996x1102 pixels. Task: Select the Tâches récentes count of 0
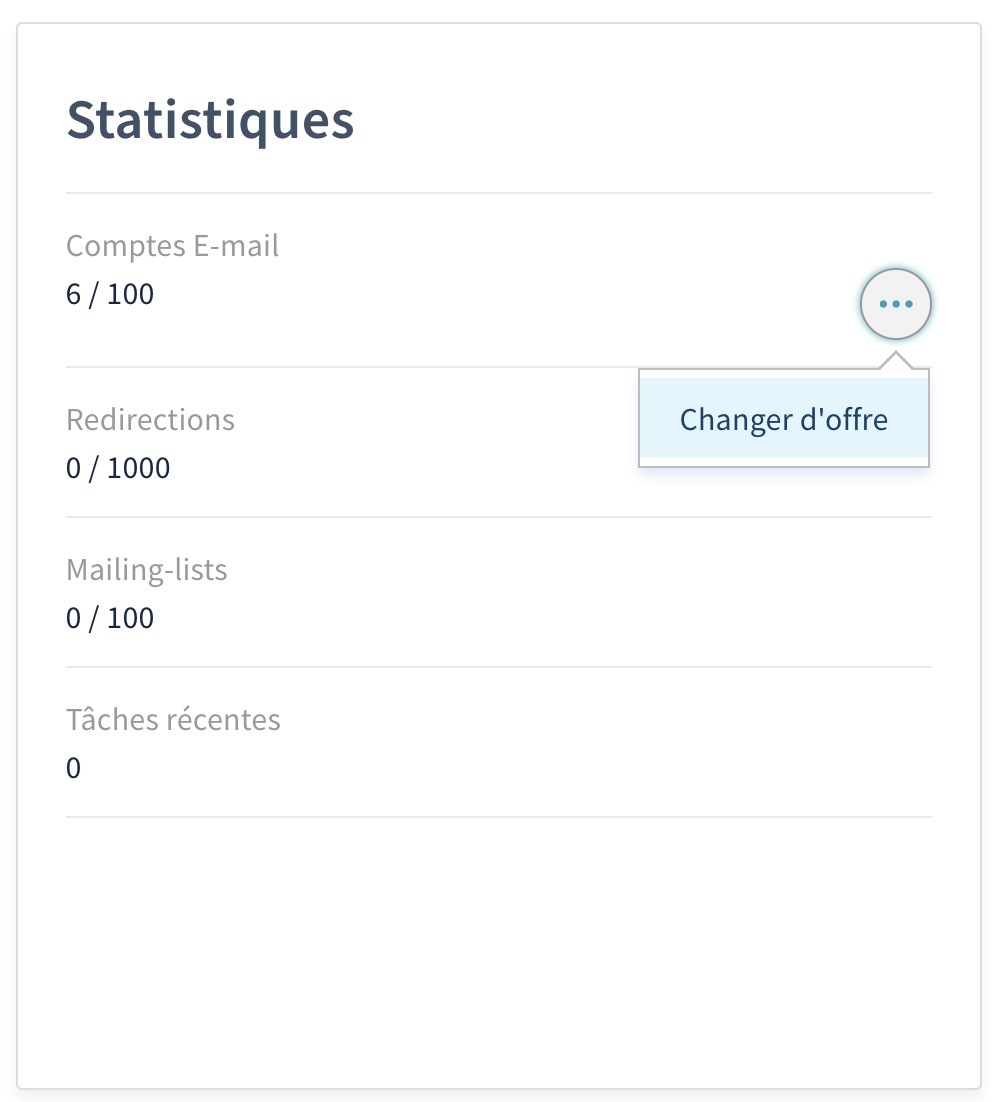click(73, 768)
